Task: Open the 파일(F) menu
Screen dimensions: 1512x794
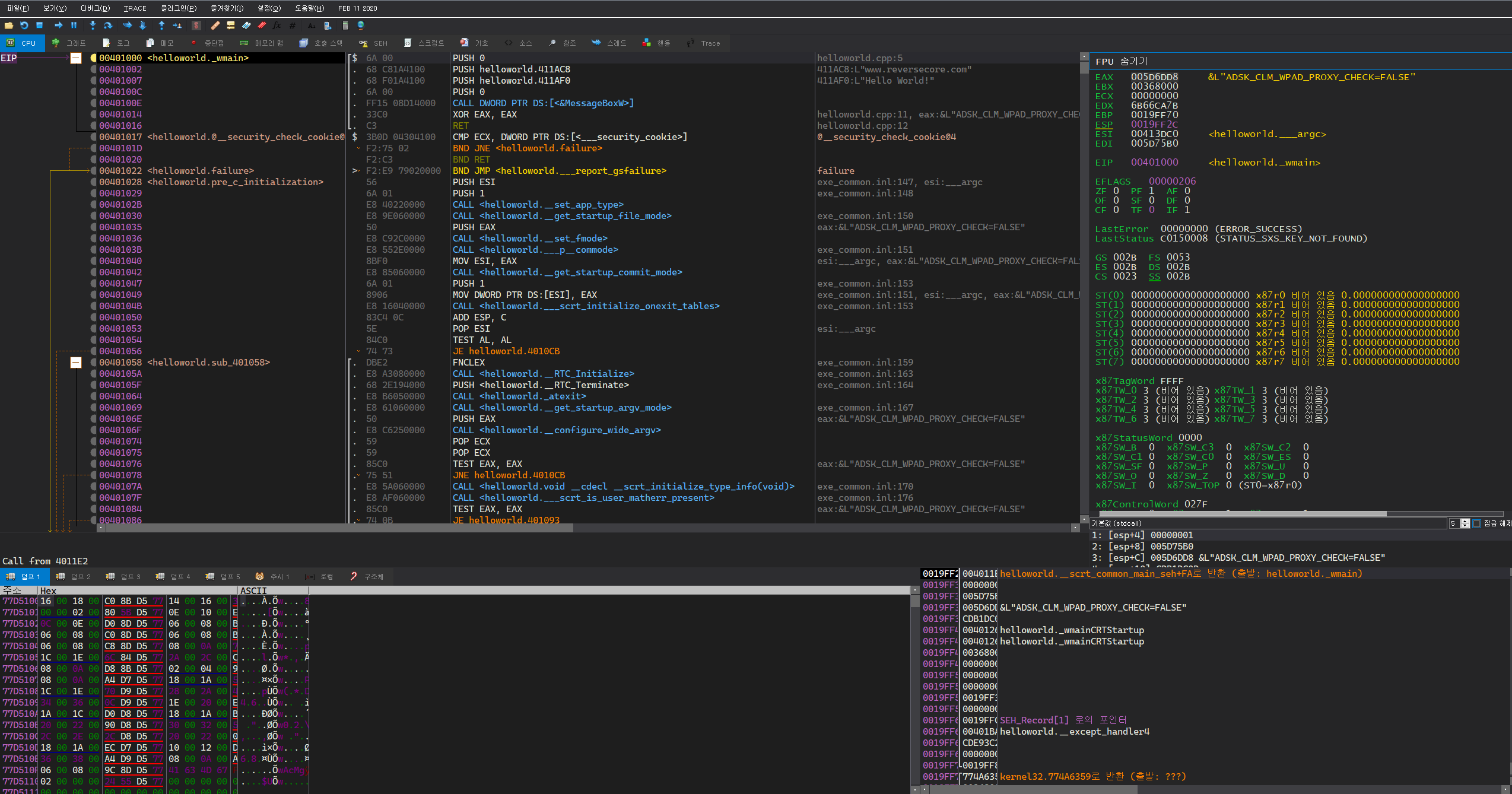Action: (18, 8)
